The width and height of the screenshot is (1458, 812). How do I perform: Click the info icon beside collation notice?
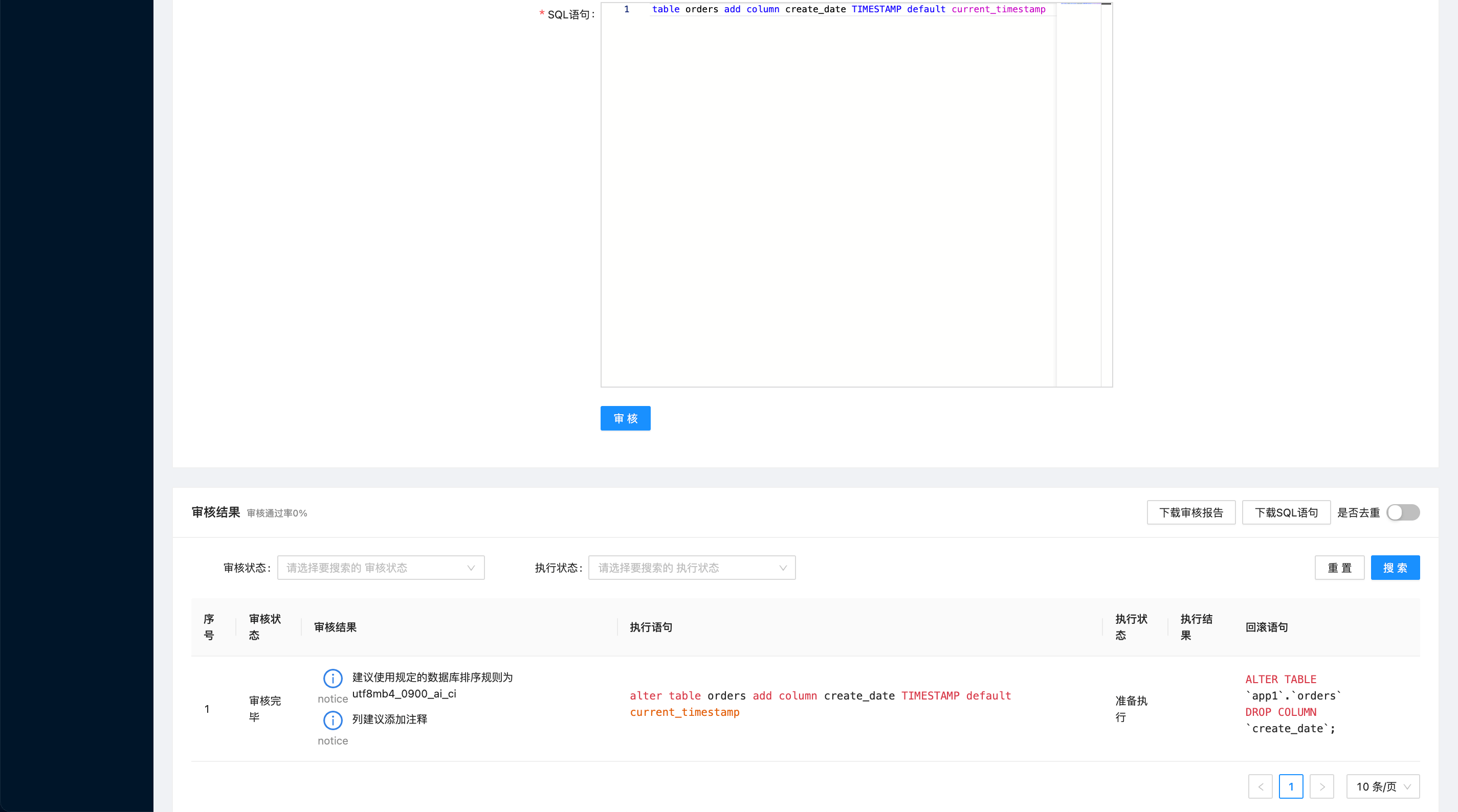(x=332, y=678)
